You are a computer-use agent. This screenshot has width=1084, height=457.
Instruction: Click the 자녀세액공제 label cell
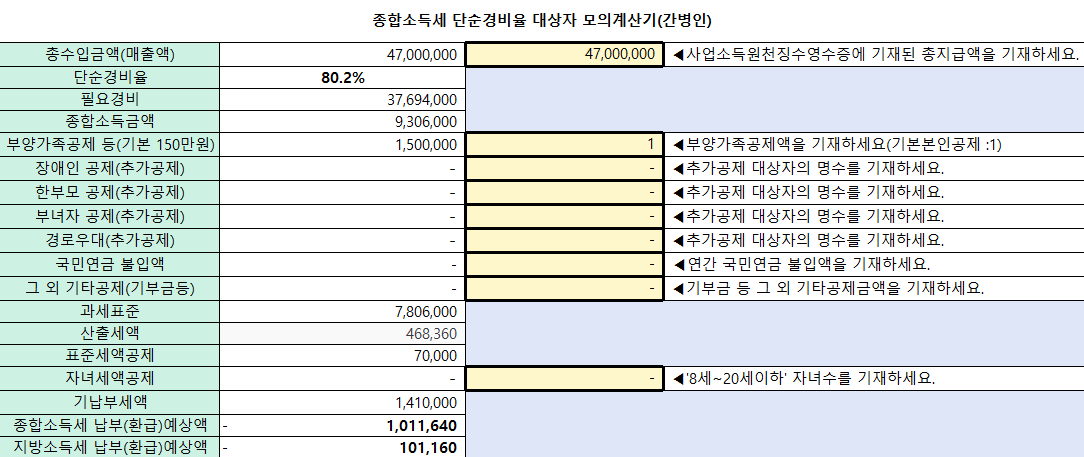pyautogui.click(x=110, y=379)
